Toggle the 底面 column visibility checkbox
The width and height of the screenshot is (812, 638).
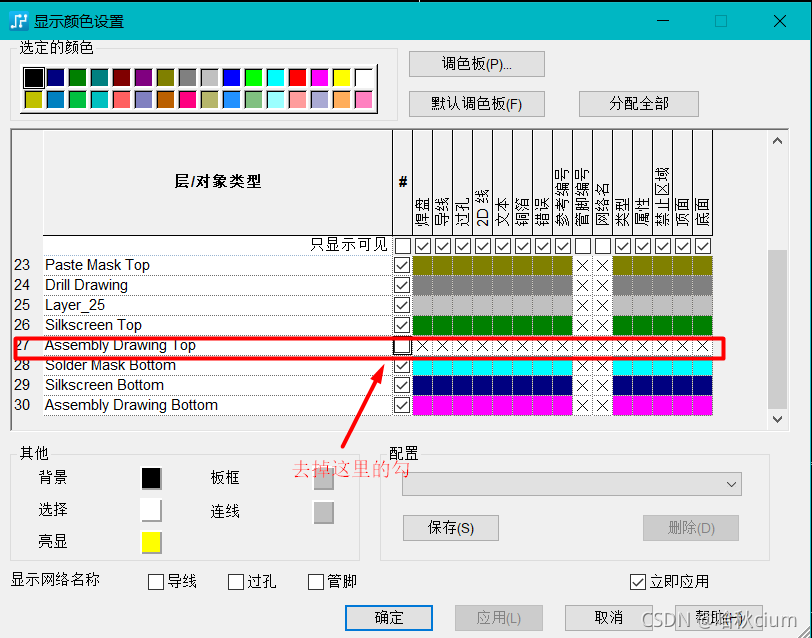(x=703, y=246)
